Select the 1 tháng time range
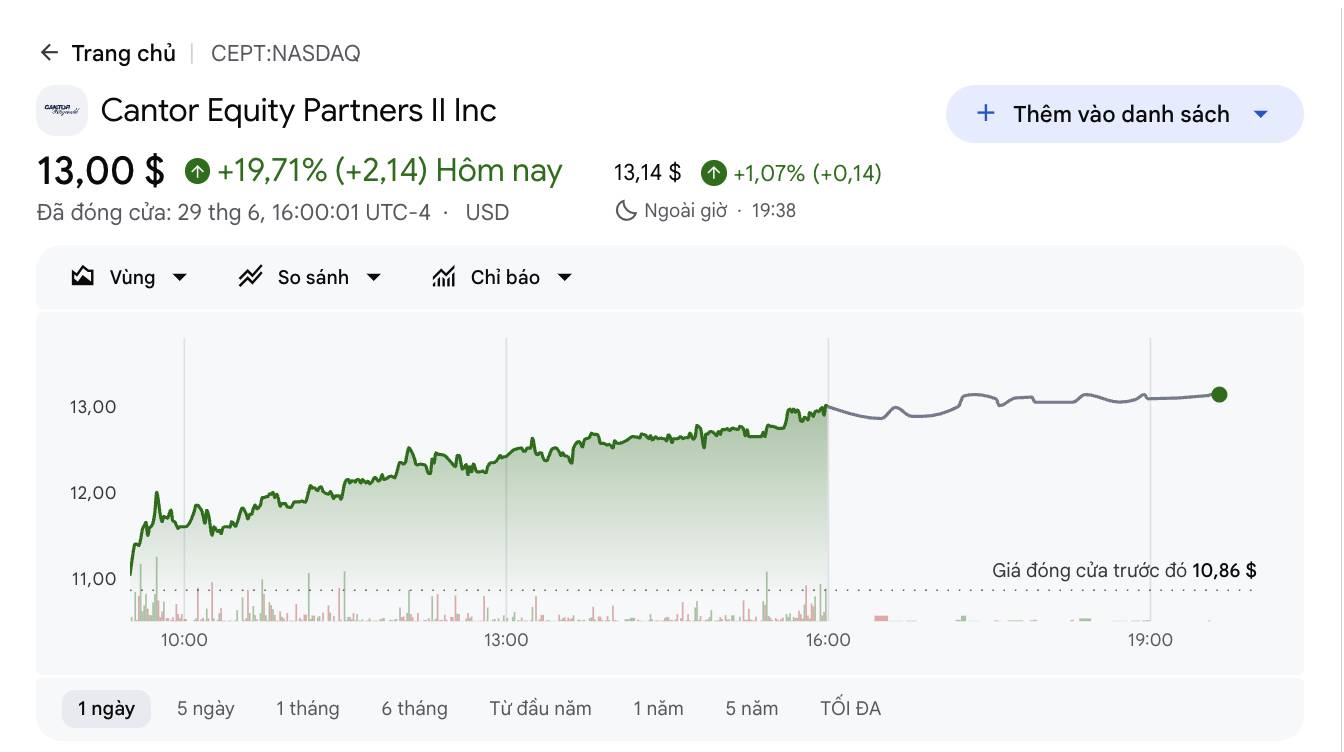The width and height of the screenshot is (1344, 752). [x=308, y=708]
